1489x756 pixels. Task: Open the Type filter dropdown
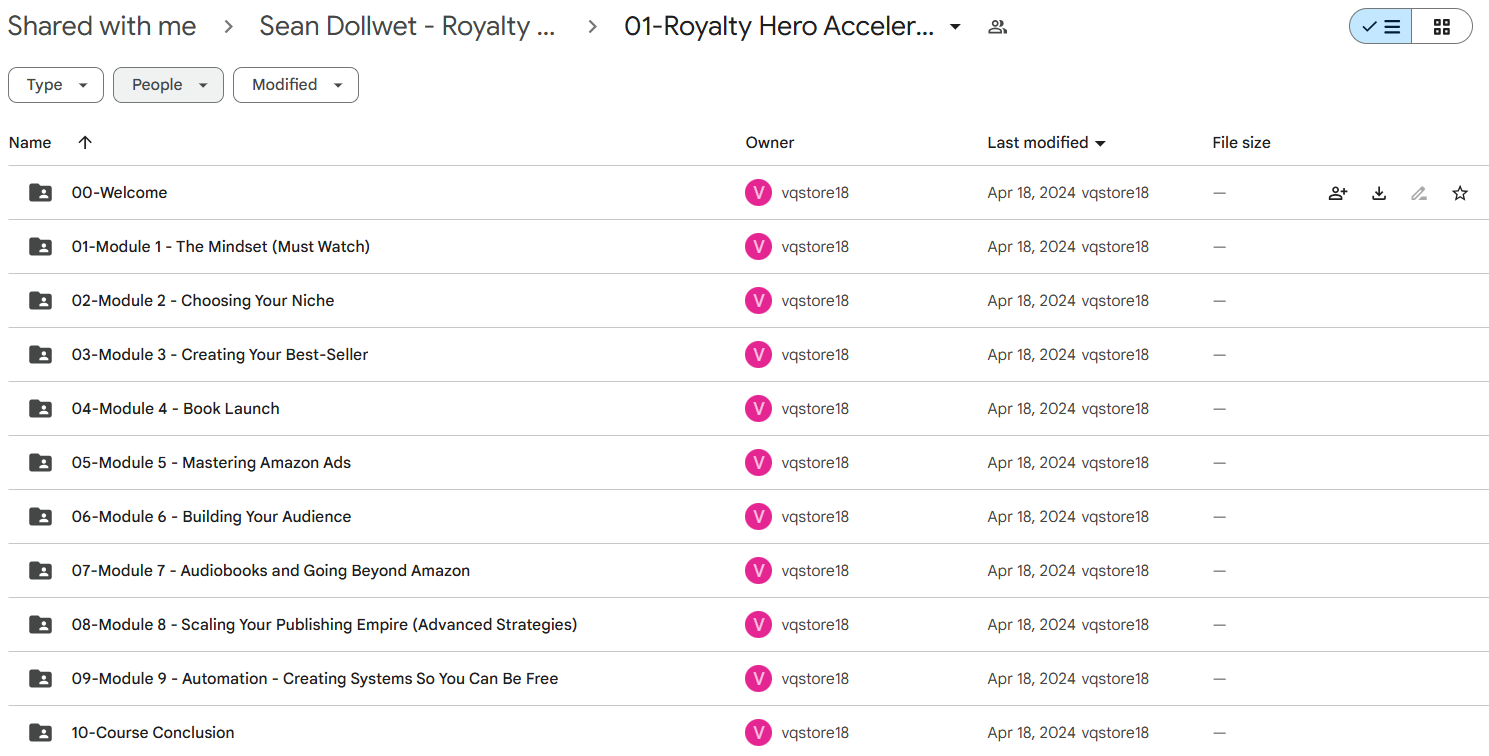[x=55, y=85]
